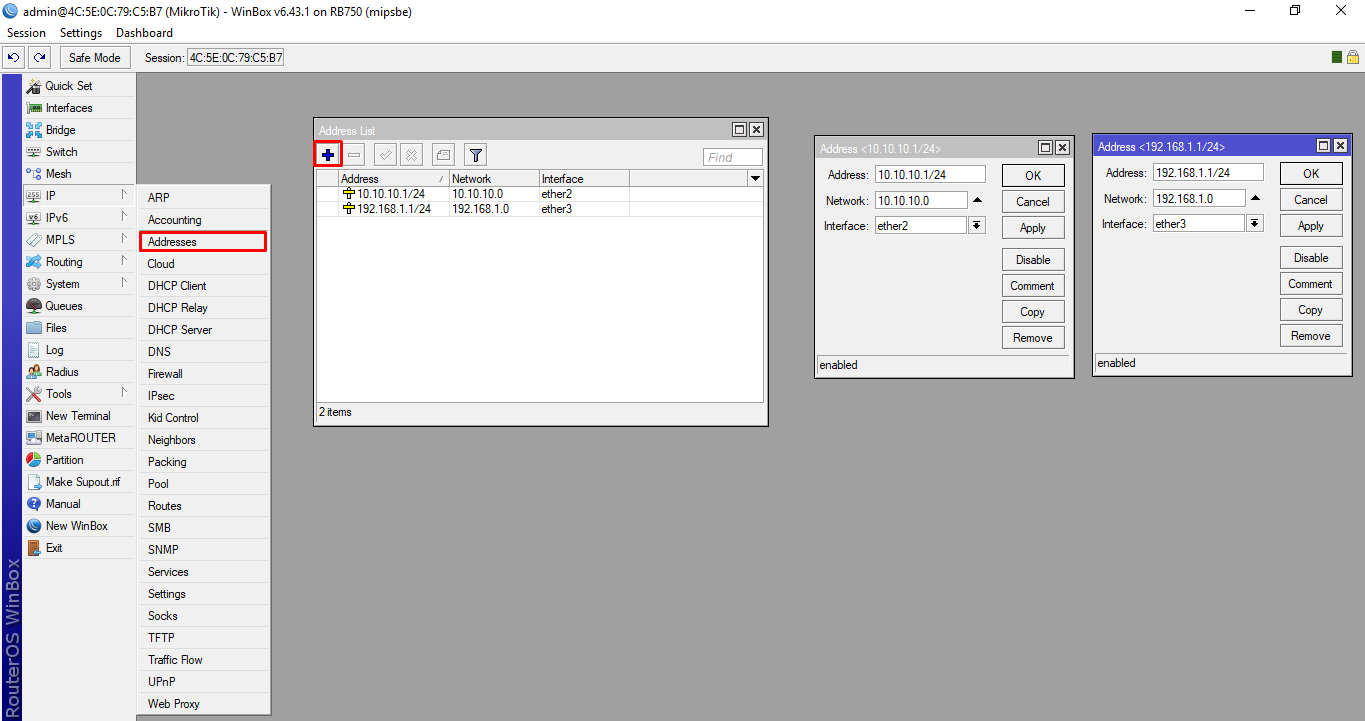The image size is (1365, 721).
Task: Click the Undo arrow icon
Action: 14,58
